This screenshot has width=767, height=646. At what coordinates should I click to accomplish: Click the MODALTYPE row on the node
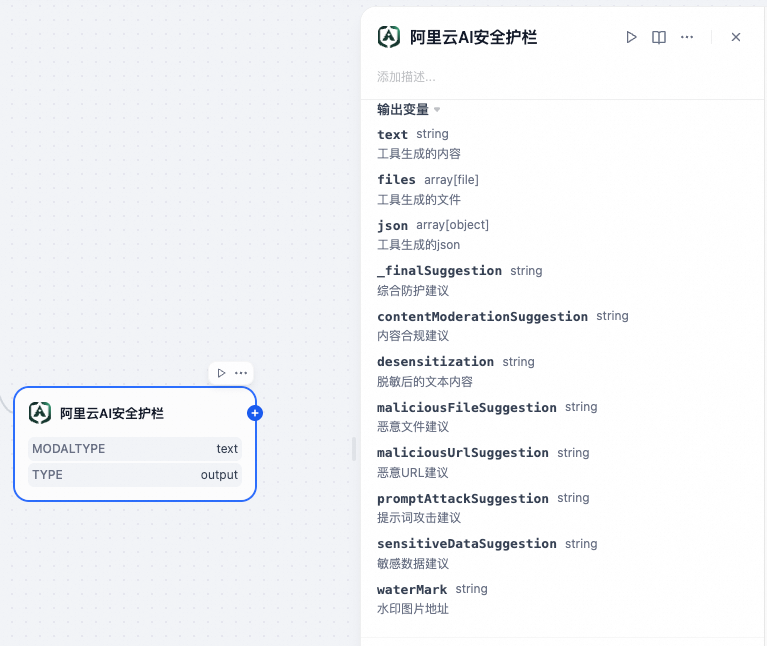click(135, 449)
